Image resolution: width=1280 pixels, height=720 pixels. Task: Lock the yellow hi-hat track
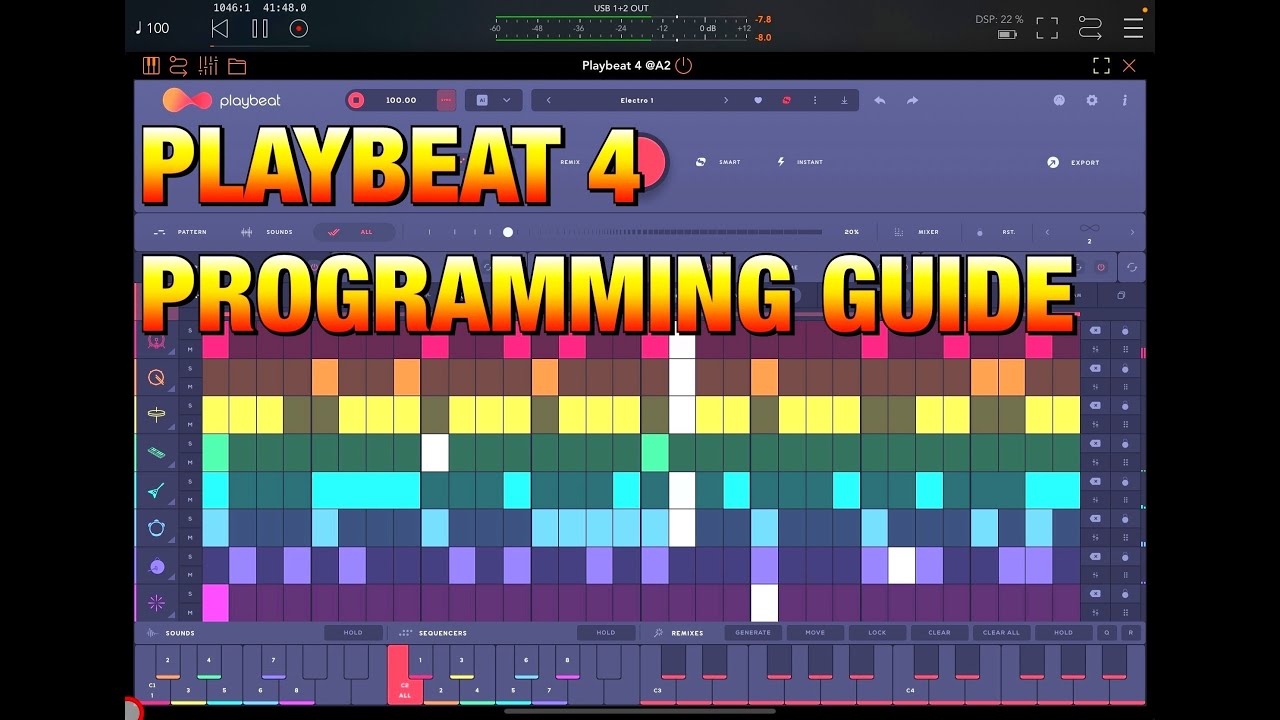pyautogui.click(x=1125, y=406)
